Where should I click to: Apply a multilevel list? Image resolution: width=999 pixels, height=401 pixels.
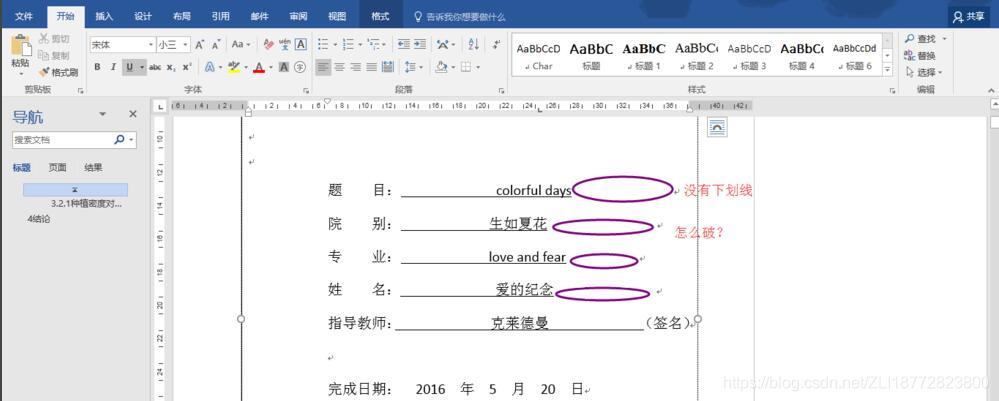[374, 45]
